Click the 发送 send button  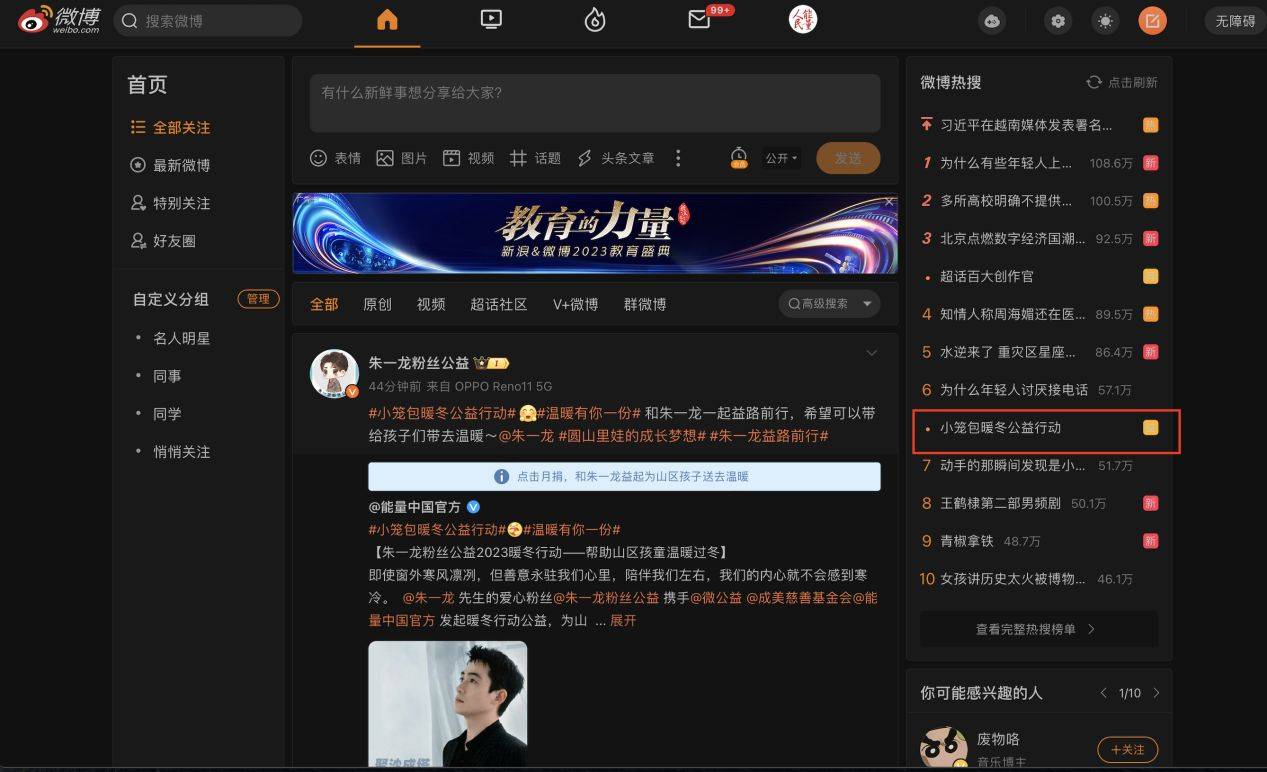(848, 158)
